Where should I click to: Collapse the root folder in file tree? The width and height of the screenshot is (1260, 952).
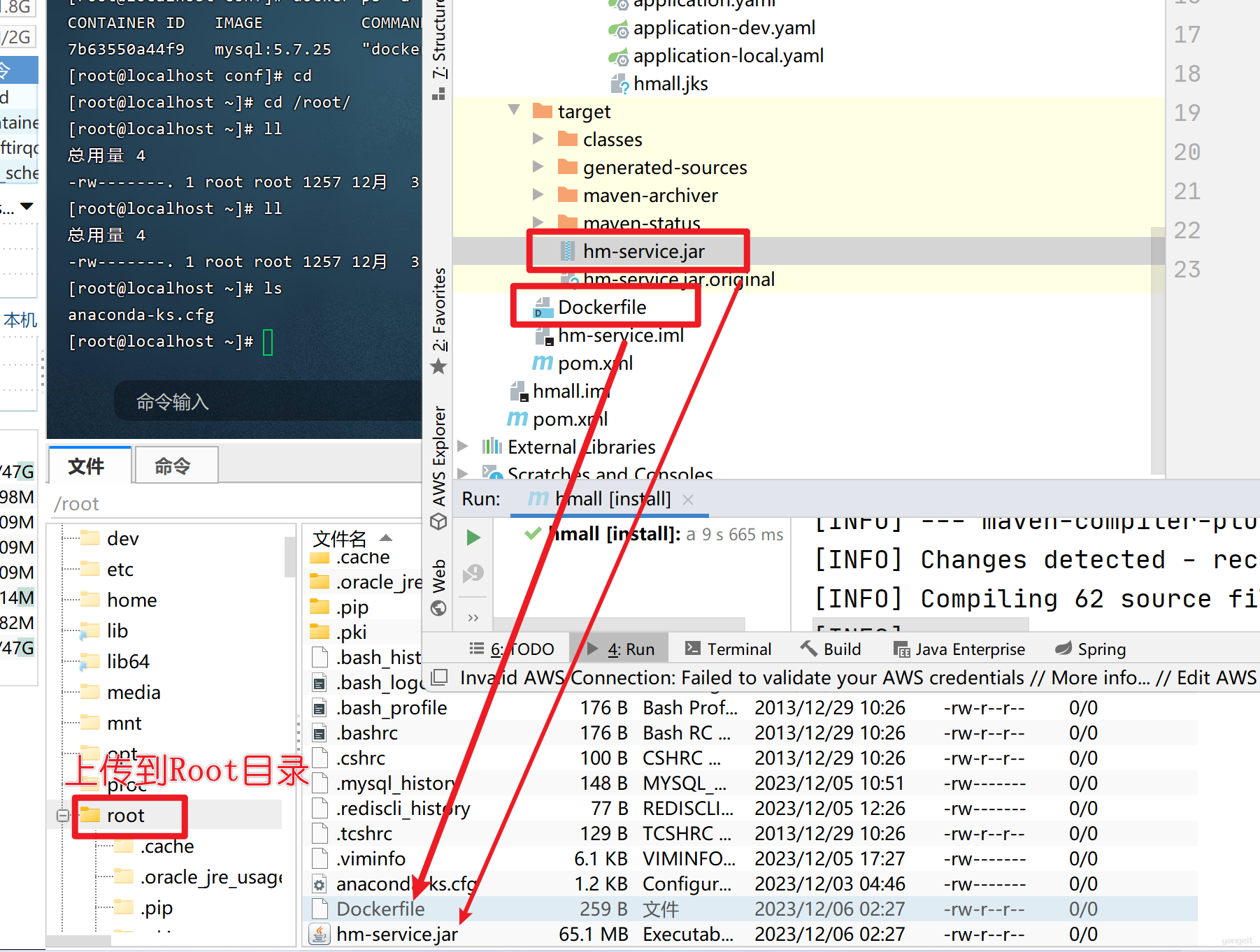pyautogui.click(x=63, y=815)
